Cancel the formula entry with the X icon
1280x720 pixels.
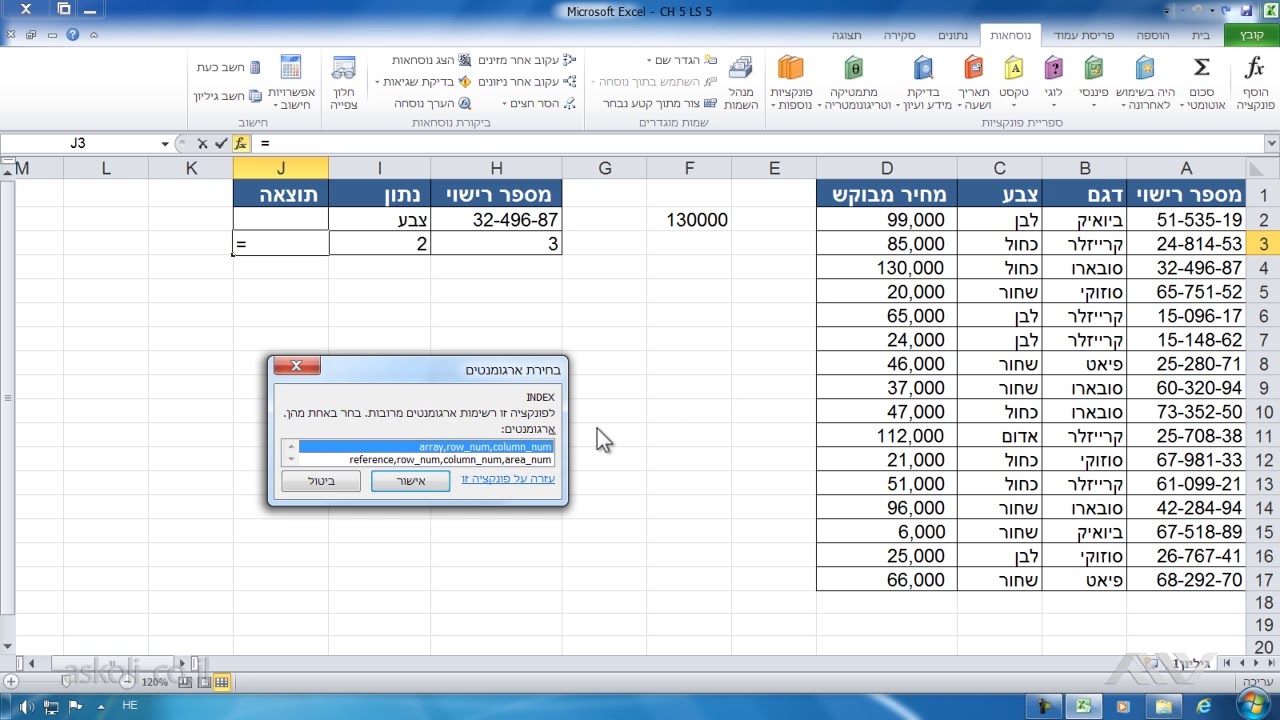[x=203, y=144]
